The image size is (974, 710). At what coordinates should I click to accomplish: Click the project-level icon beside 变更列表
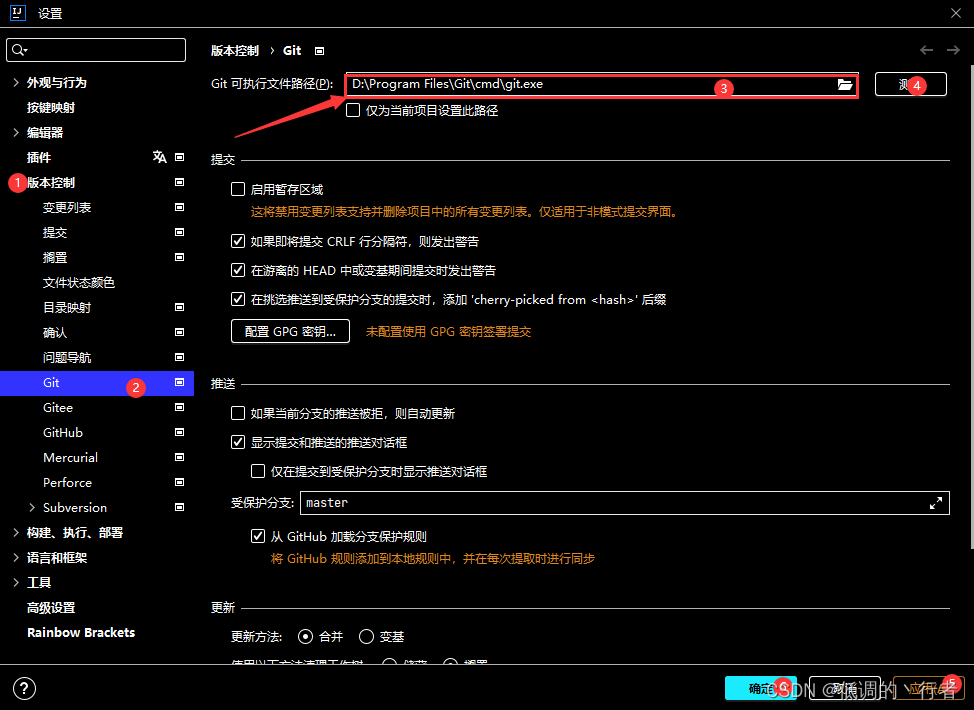[180, 207]
